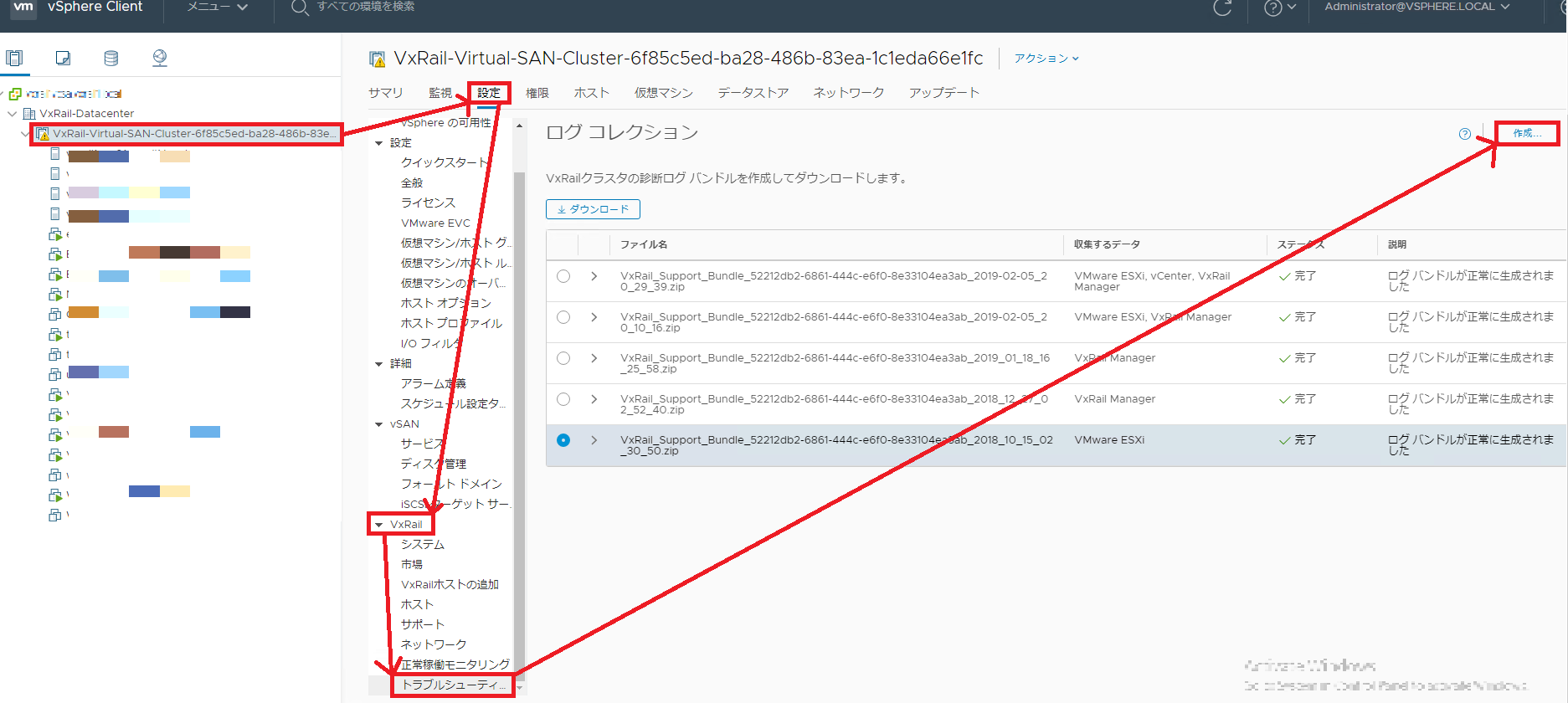Open ライセンス in the settings sidebar
1568x703 pixels.
click(x=429, y=203)
